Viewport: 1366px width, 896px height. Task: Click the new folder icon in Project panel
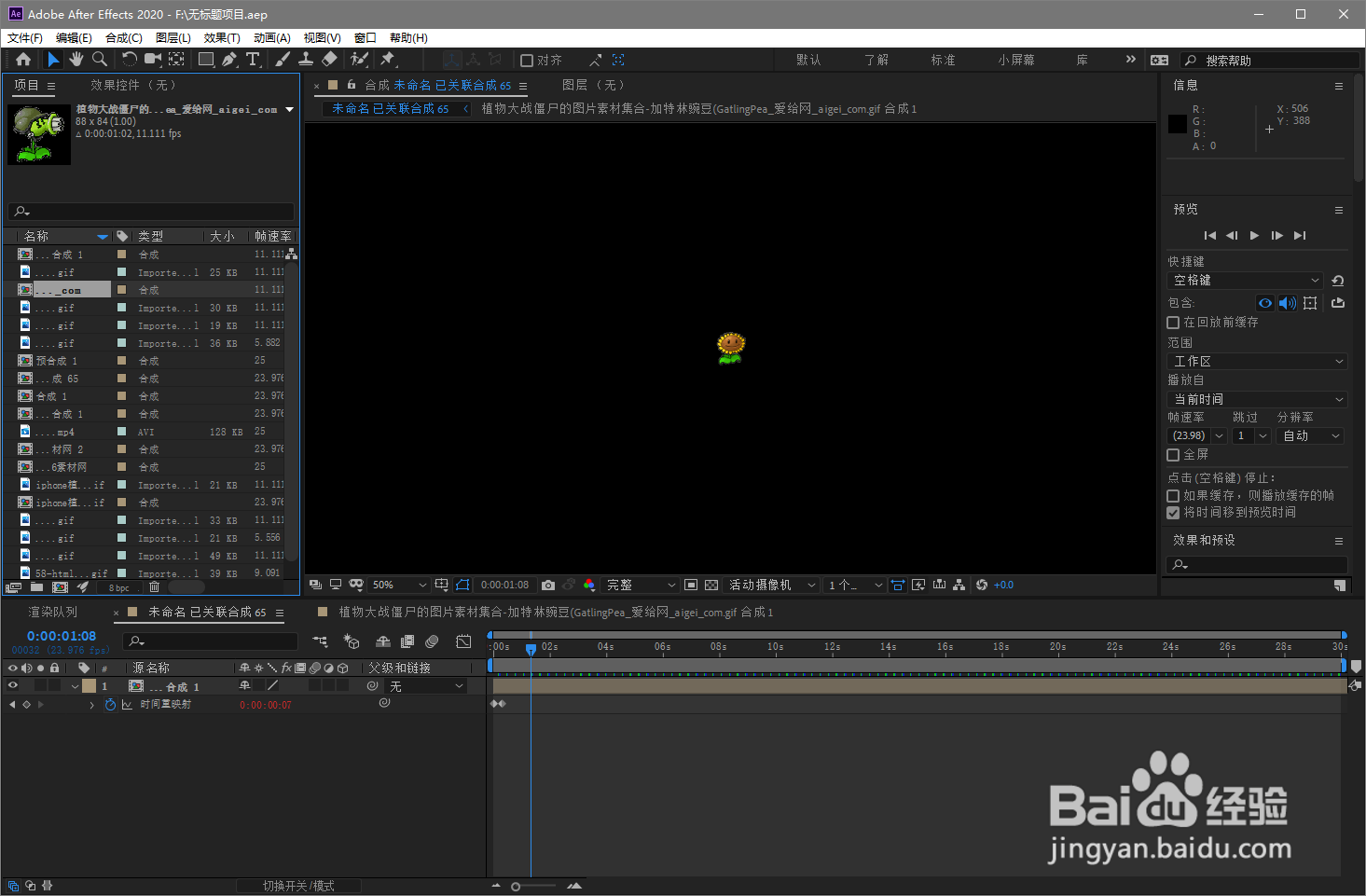click(36, 587)
